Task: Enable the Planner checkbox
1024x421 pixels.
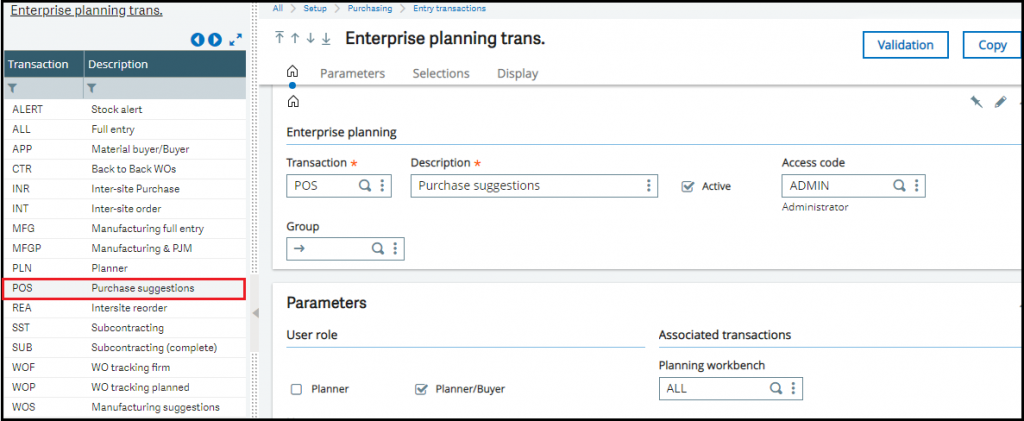Action: (296, 389)
